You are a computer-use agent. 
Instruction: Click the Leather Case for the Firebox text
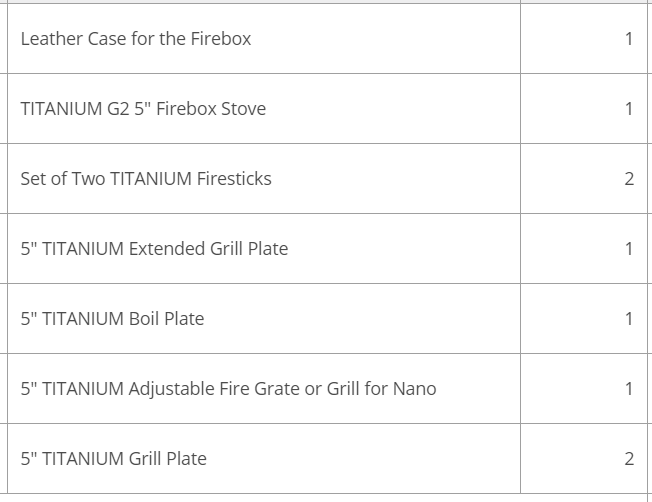[135, 39]
